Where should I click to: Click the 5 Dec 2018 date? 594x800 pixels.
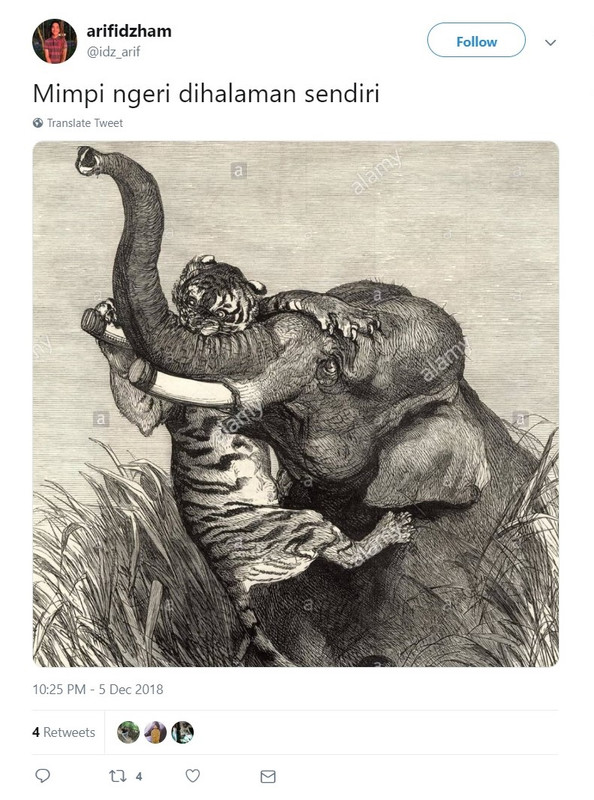tap(131, 689)
